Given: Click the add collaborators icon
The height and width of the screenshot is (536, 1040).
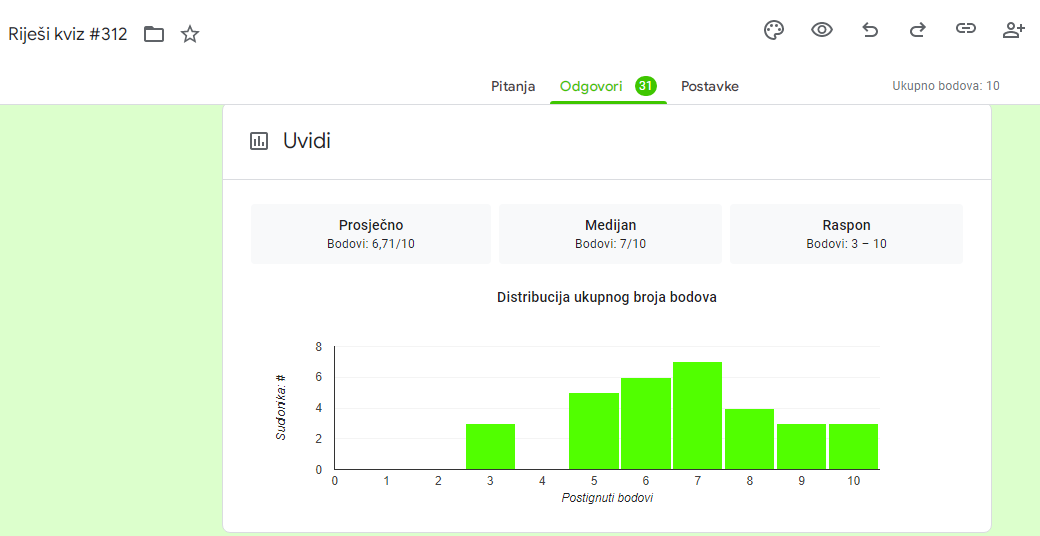Looking at the screenshot, I should tap(1013, 30).
